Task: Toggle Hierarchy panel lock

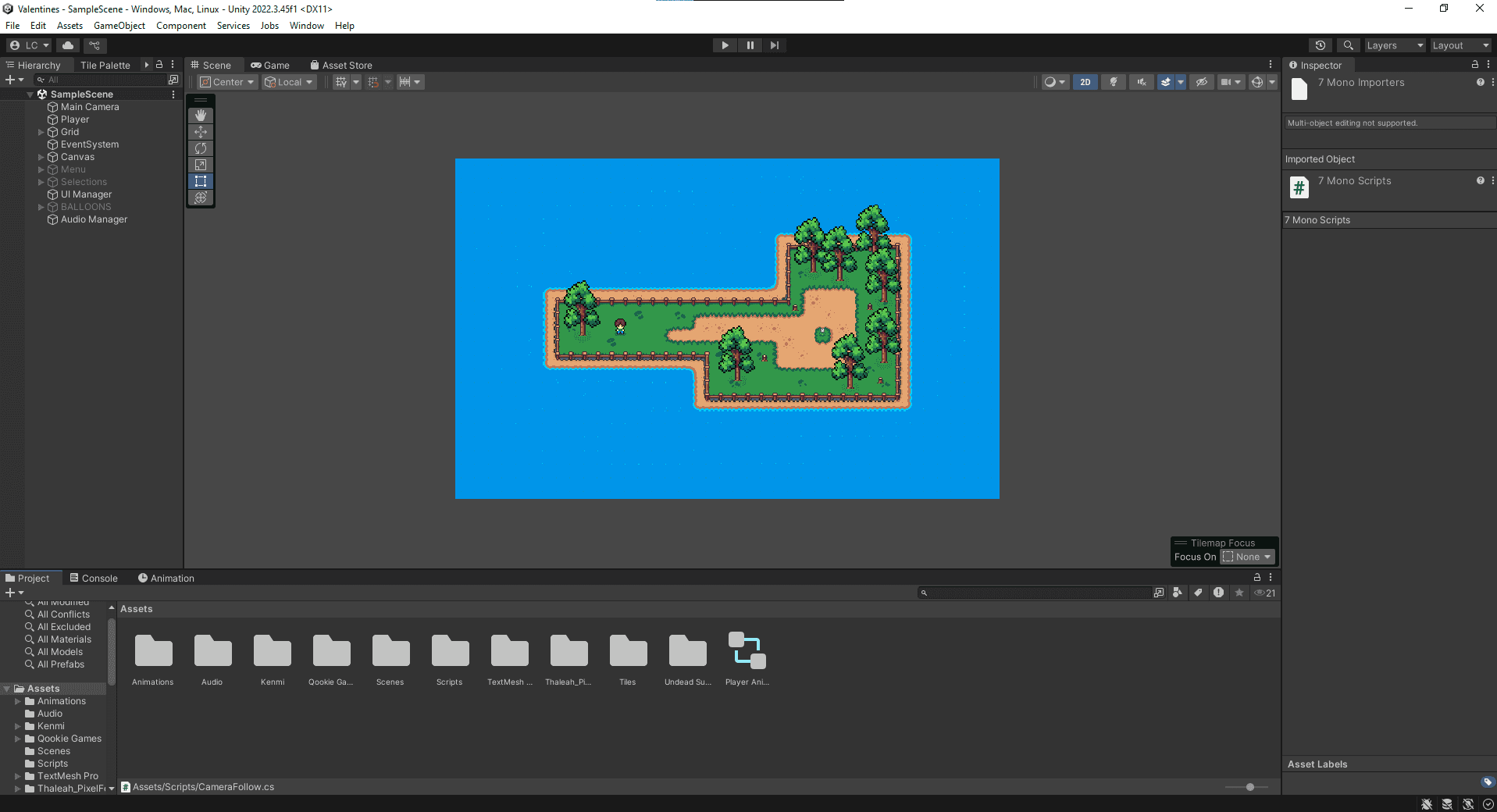Action: click(x=159, y=65)
